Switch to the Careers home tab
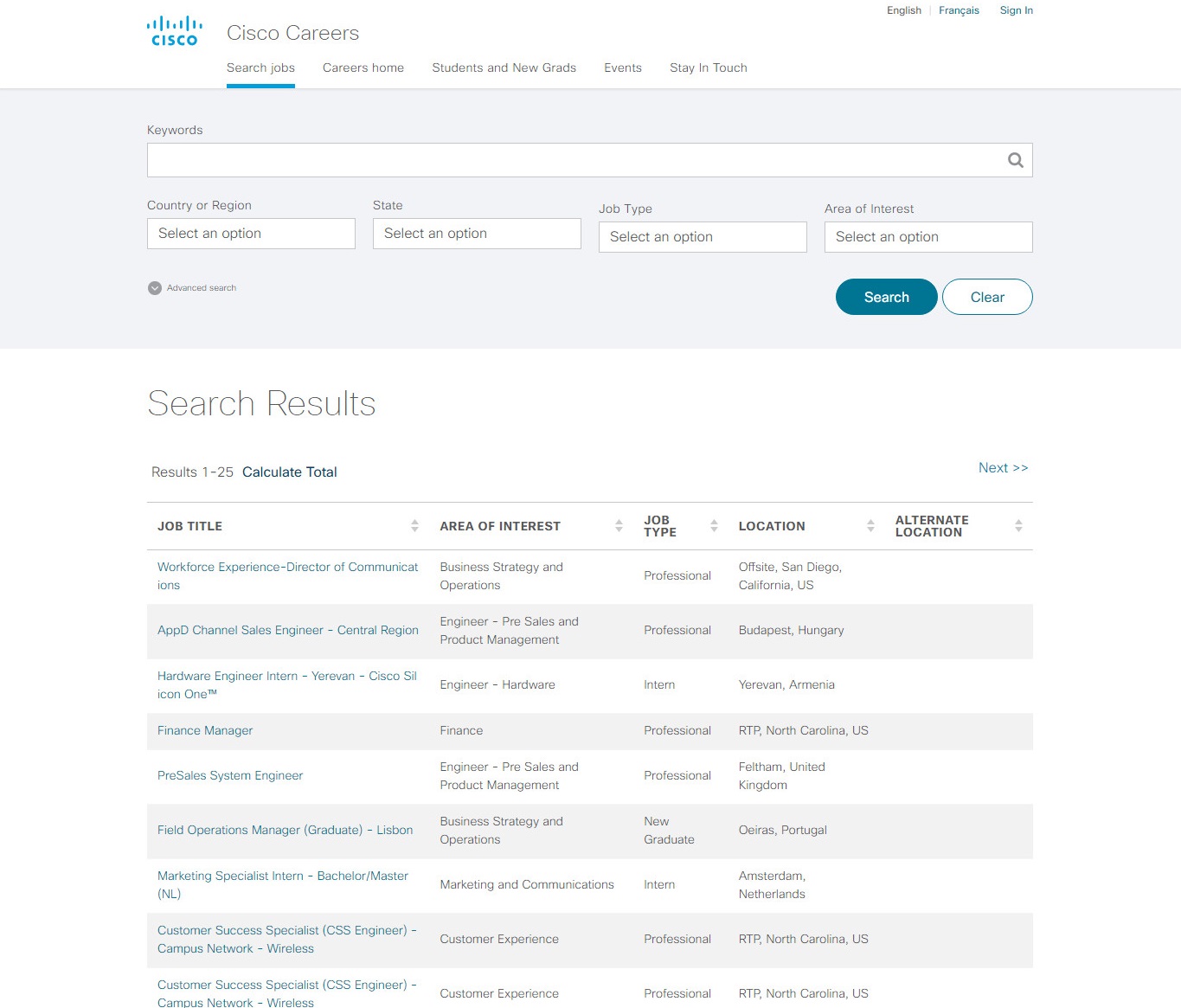Image resolution: width=1181 pixels, height=1008 pixels. pos(363,67)
